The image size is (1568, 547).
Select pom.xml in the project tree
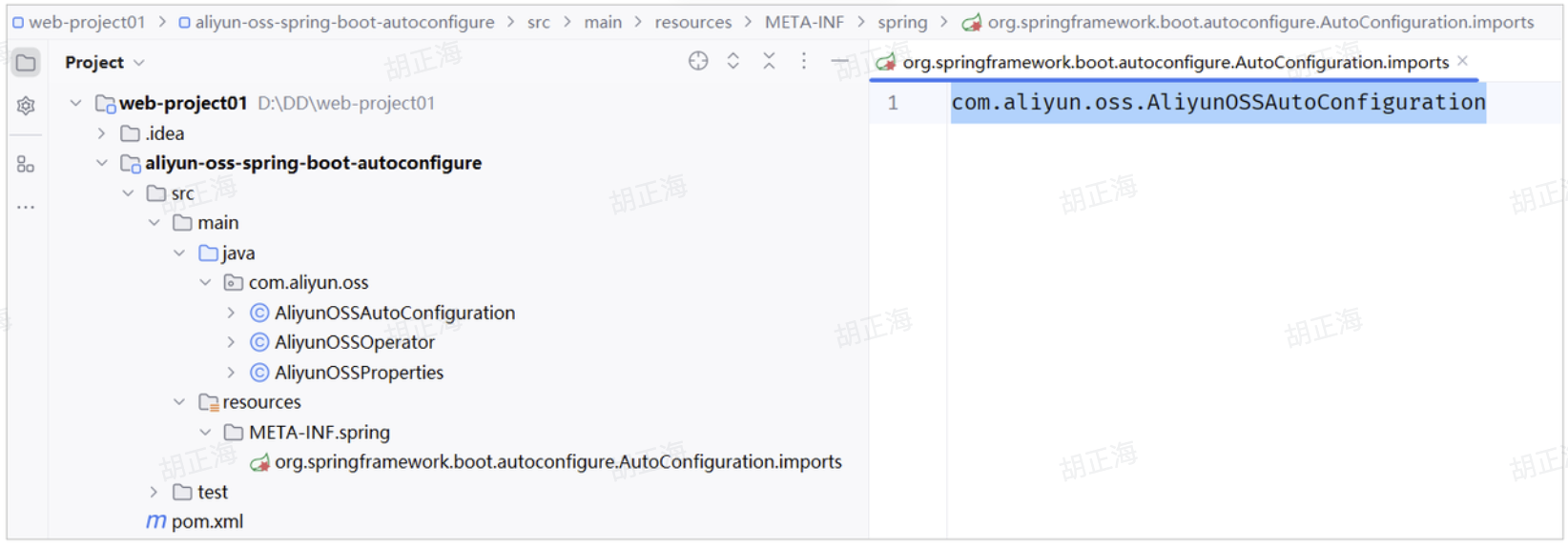(206, 521)
